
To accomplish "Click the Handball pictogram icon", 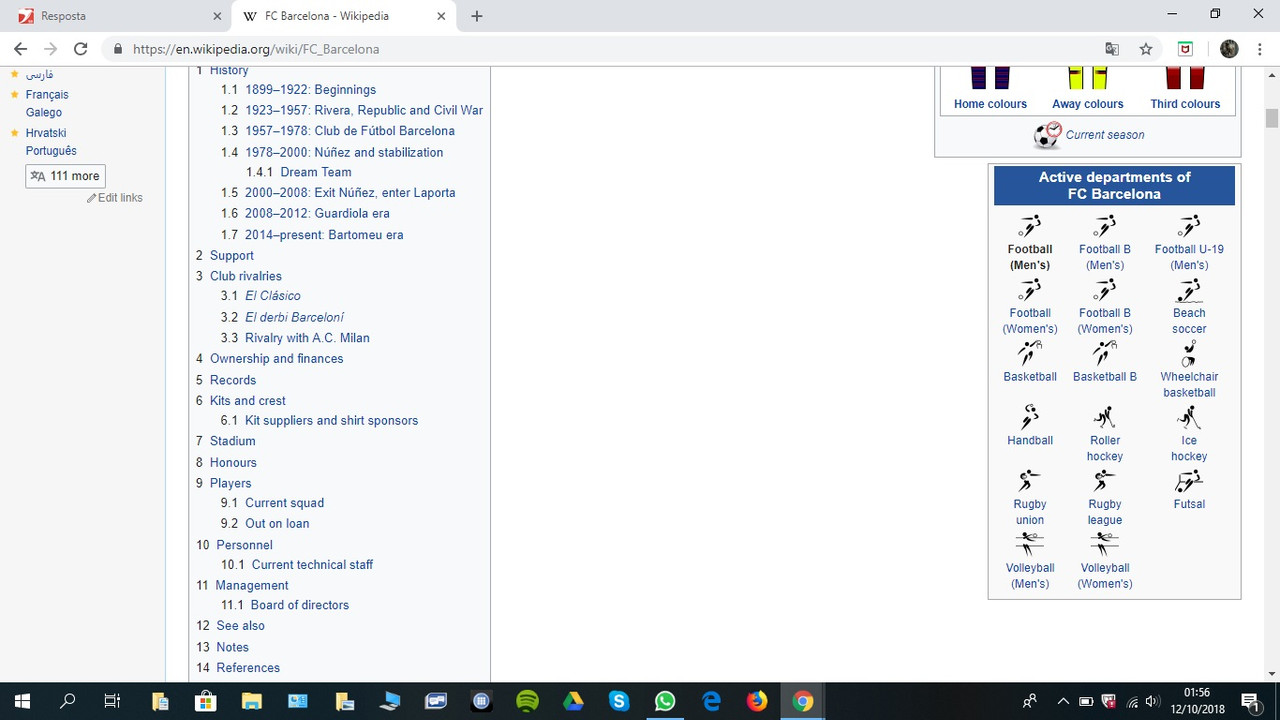I will 1030,417.
